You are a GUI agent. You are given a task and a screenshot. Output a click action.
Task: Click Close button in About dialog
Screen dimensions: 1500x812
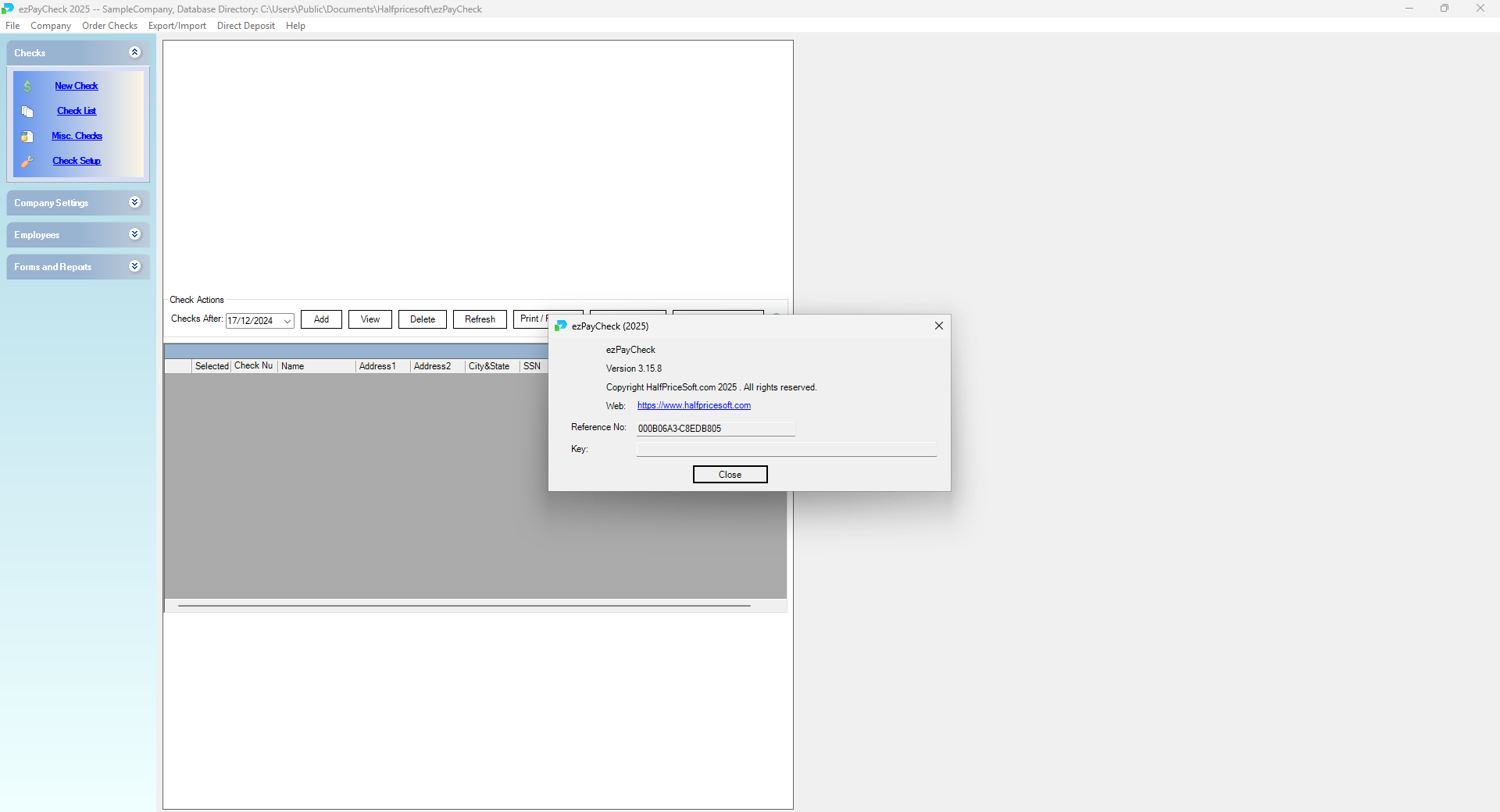[730, 475]
